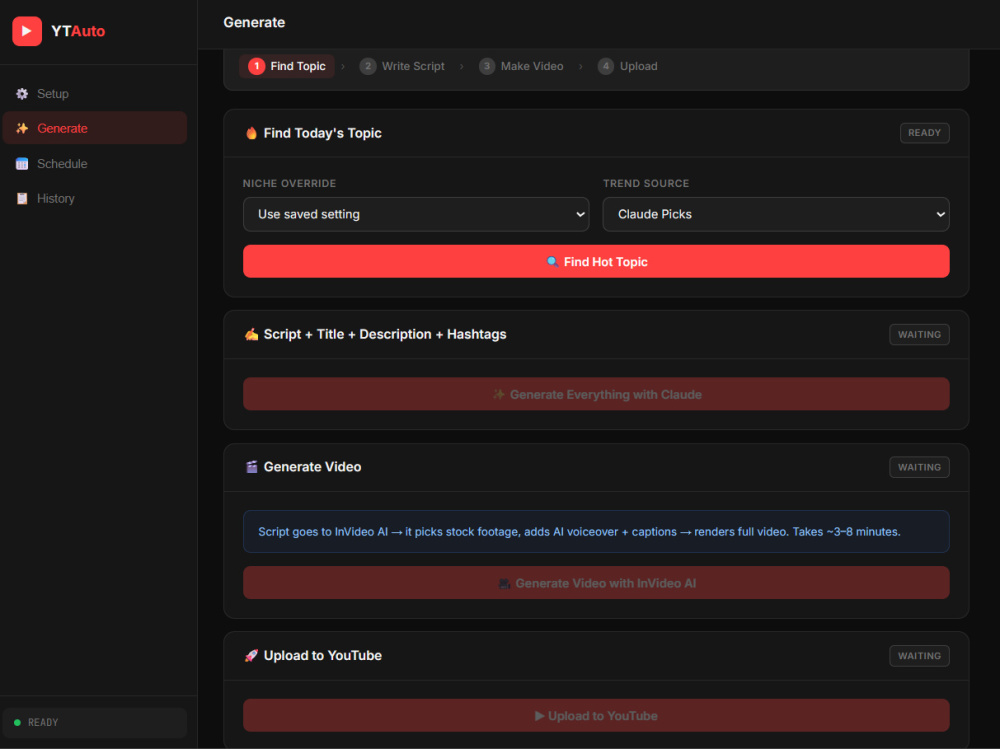Click the InVideo AI info message box
The image size is (1000, 749).
596,531
